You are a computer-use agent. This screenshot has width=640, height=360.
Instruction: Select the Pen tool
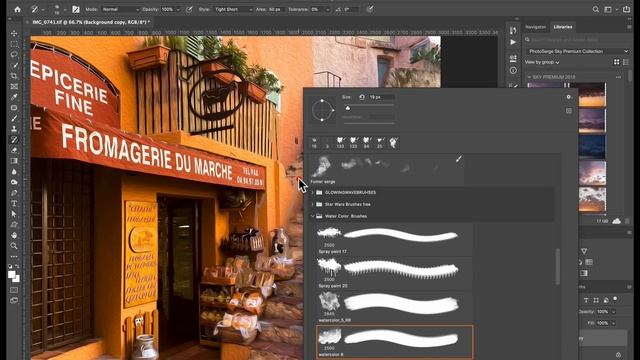[14, 193]
